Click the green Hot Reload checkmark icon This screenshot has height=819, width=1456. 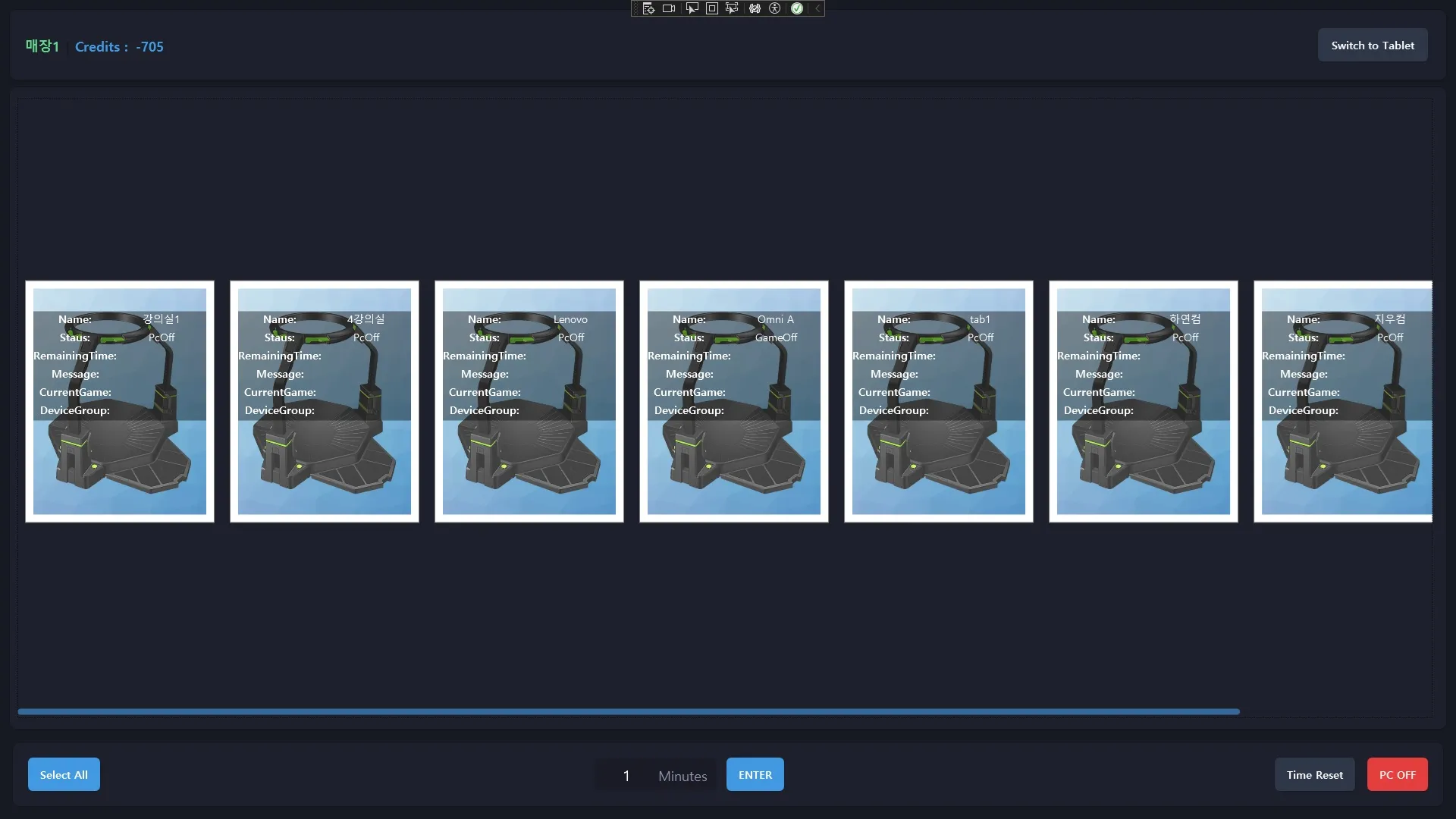(x=797, y=8)
